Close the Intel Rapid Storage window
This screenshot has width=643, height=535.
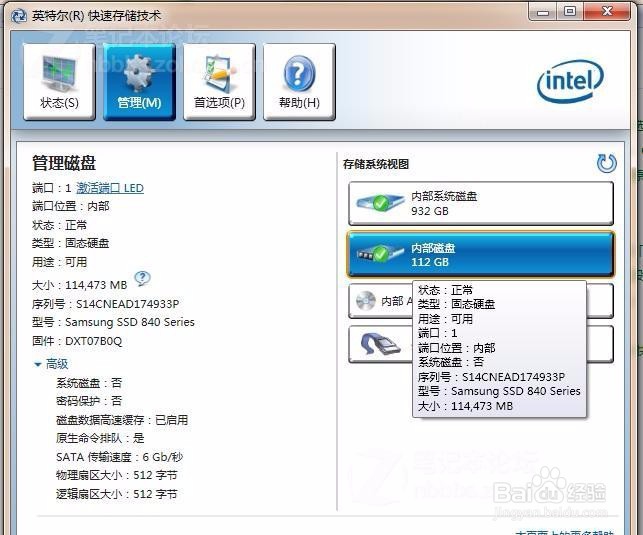[607, 11]
